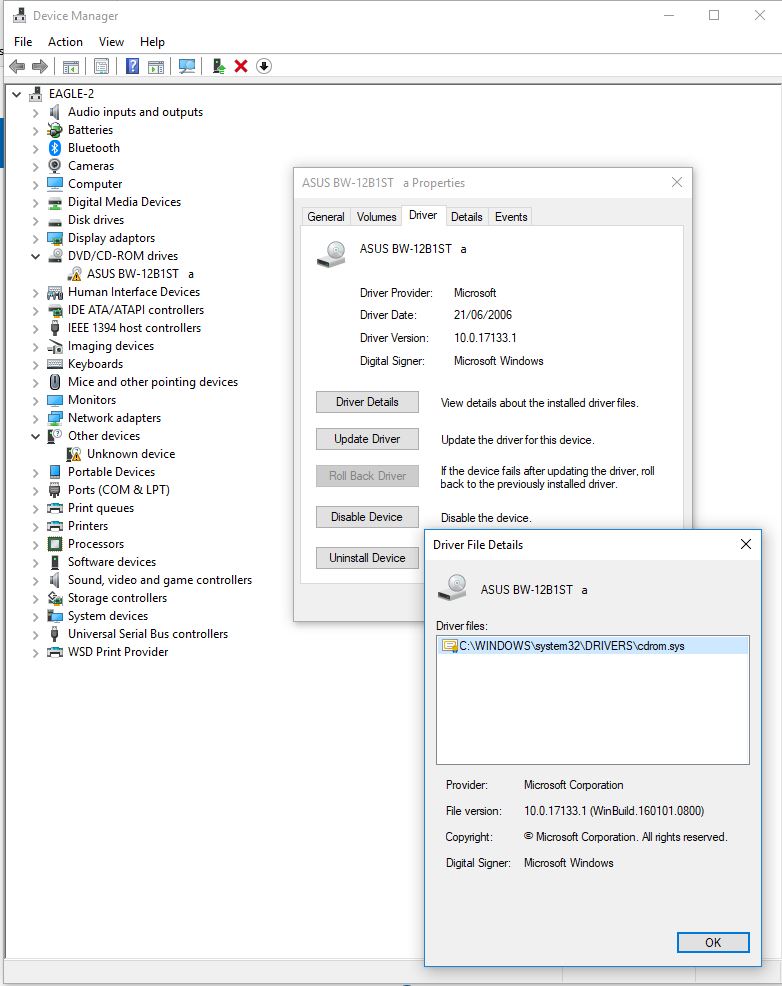
Task: Click the Batteries category icon
Action: coord(55,130)
